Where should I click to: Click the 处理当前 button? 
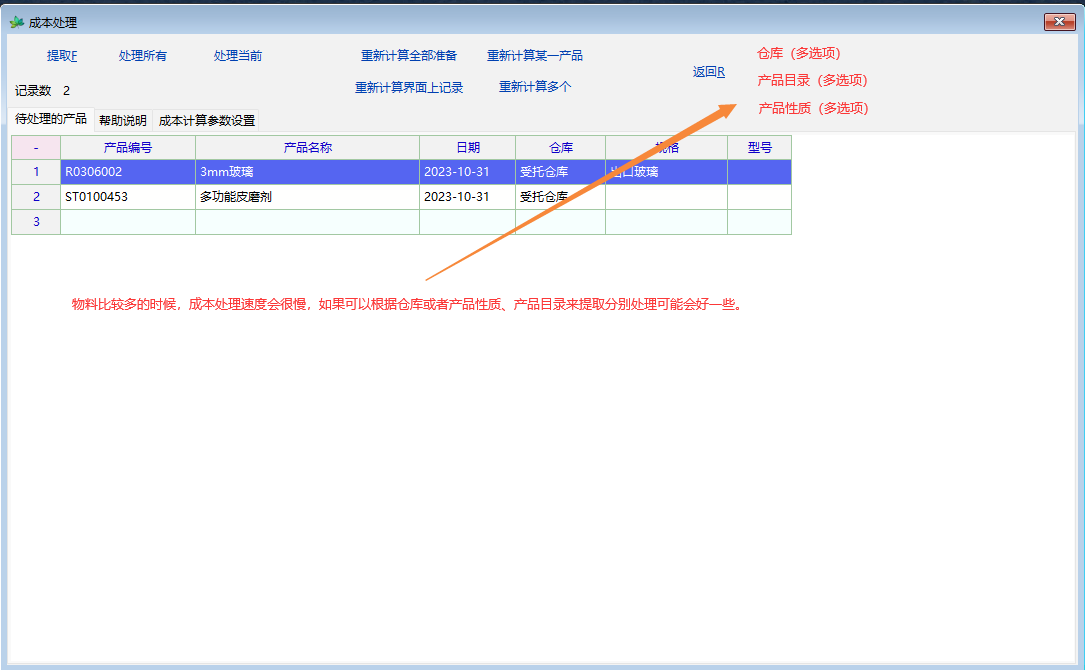click(x=238, y=56)
